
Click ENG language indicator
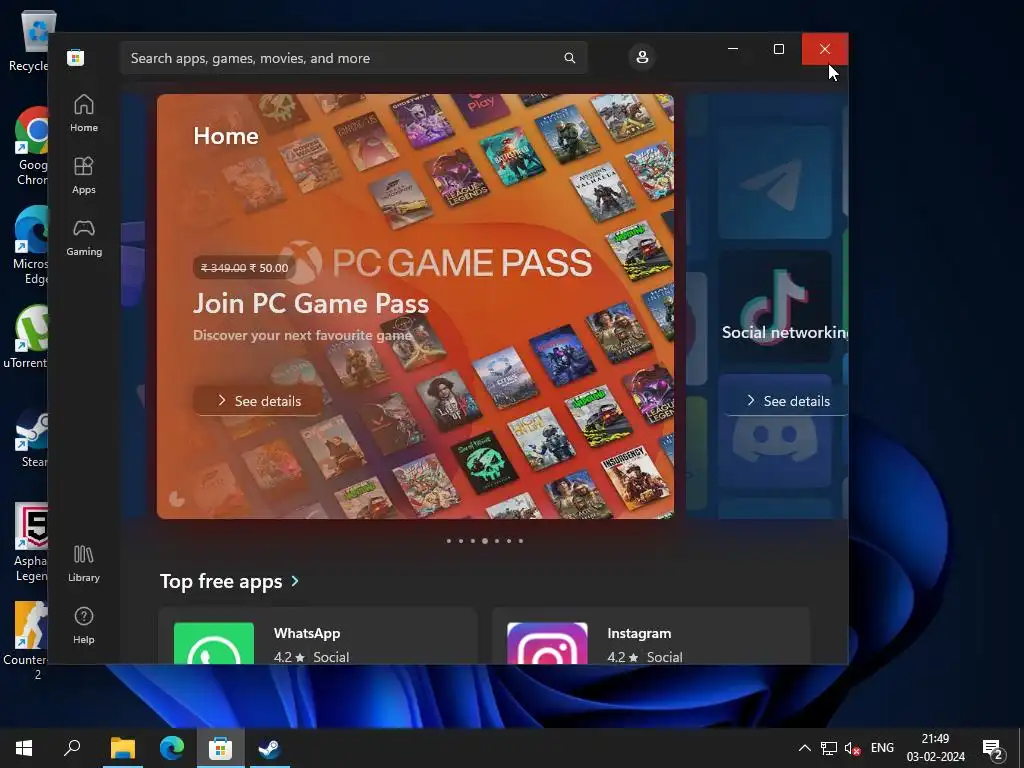click(882, 748)
